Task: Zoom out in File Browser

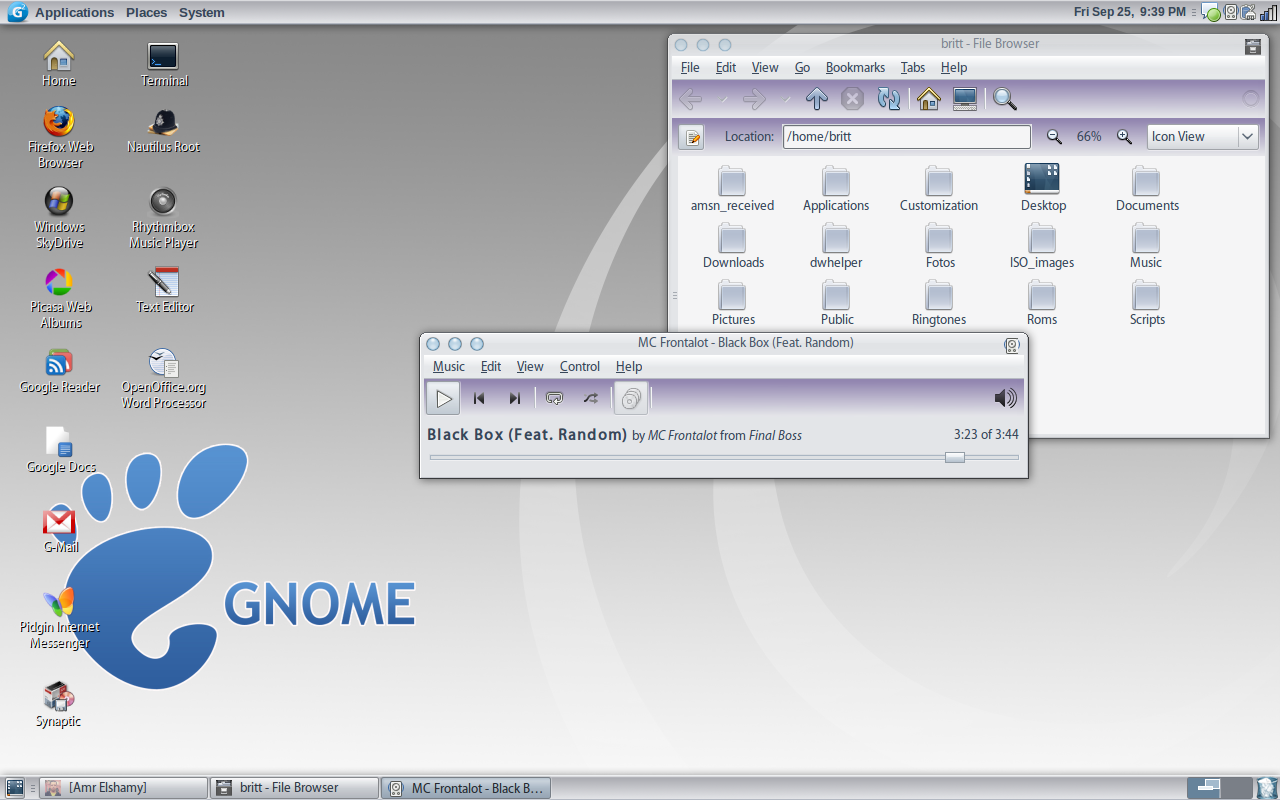Action: pos(1054,137)
